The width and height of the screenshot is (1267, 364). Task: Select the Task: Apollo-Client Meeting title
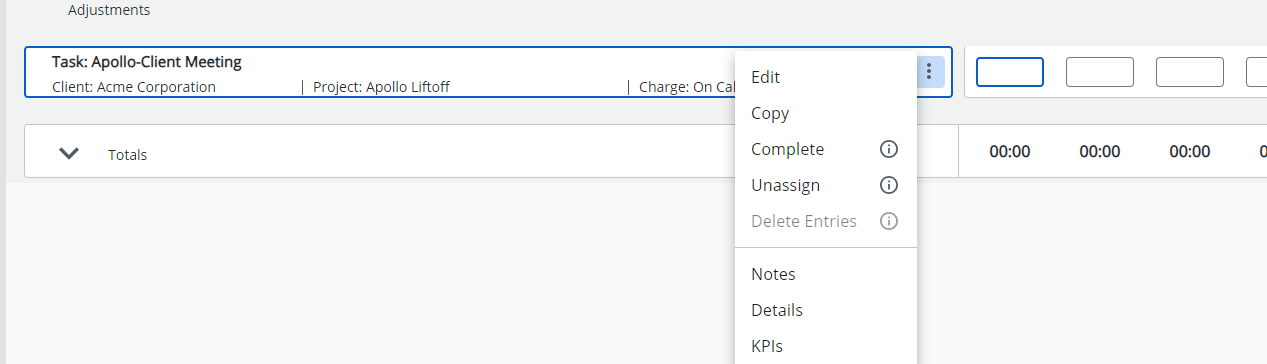point(147,62)
